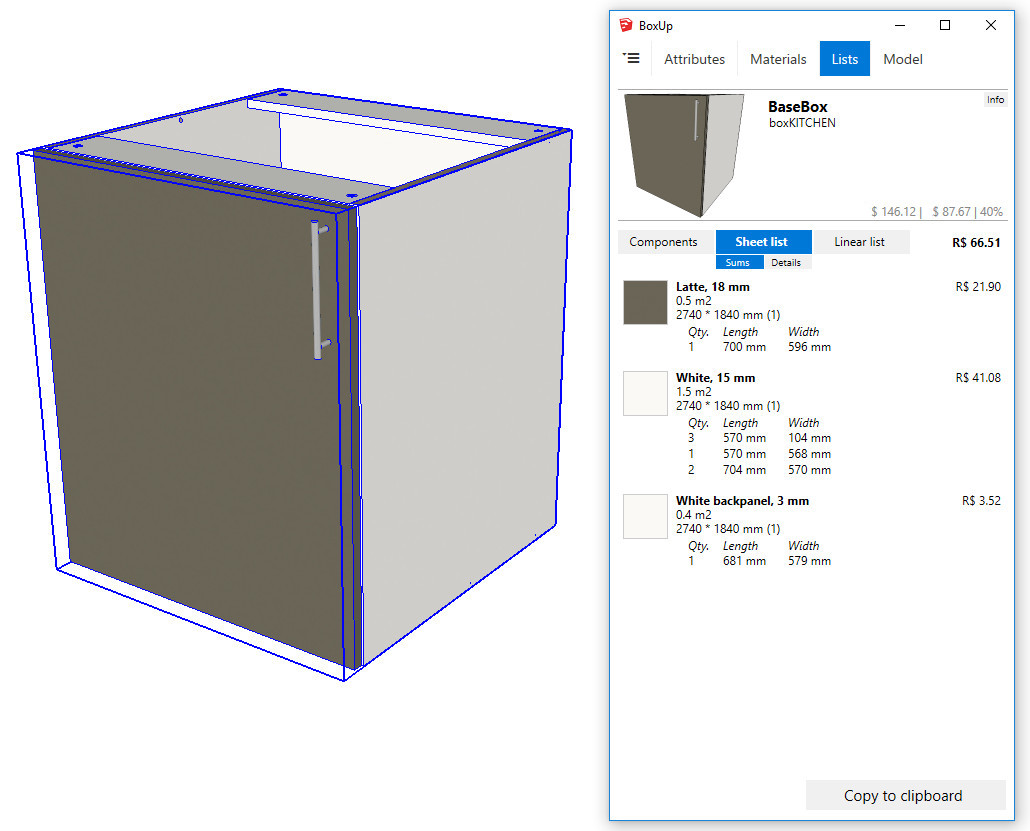
Task: Switch to the Attributes tab
Action: coord(694,58)
